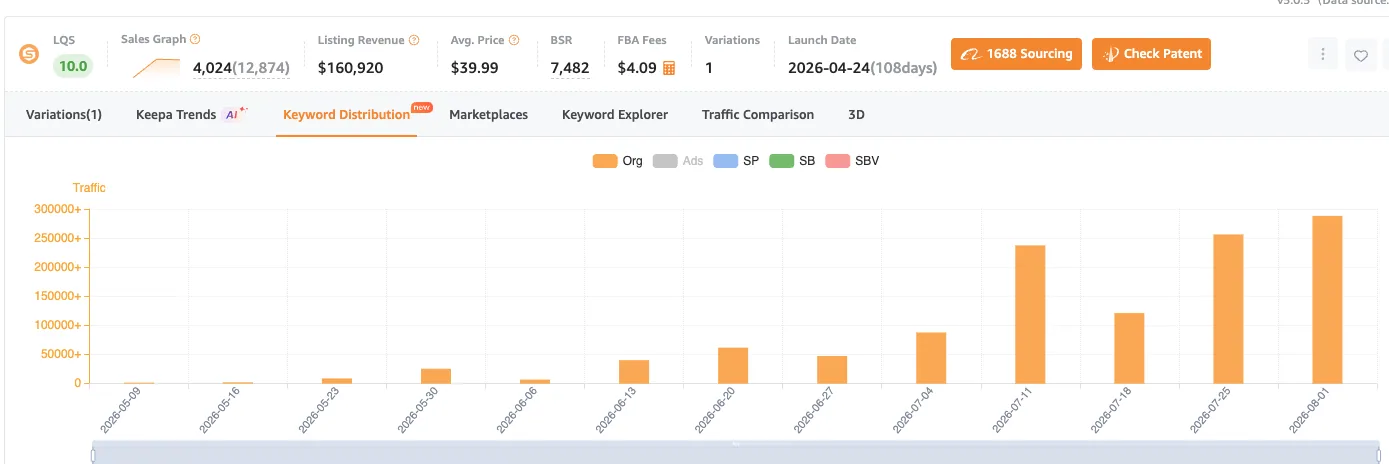The height and width of the screenshot is (464, 1389).
Task: Click the 2026-07-25 traffic bar
Action: (1228, 309)
